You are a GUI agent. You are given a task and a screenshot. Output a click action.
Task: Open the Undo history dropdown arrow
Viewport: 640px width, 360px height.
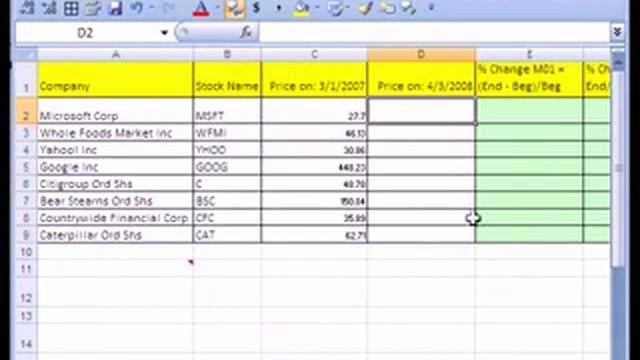[151, 8]
